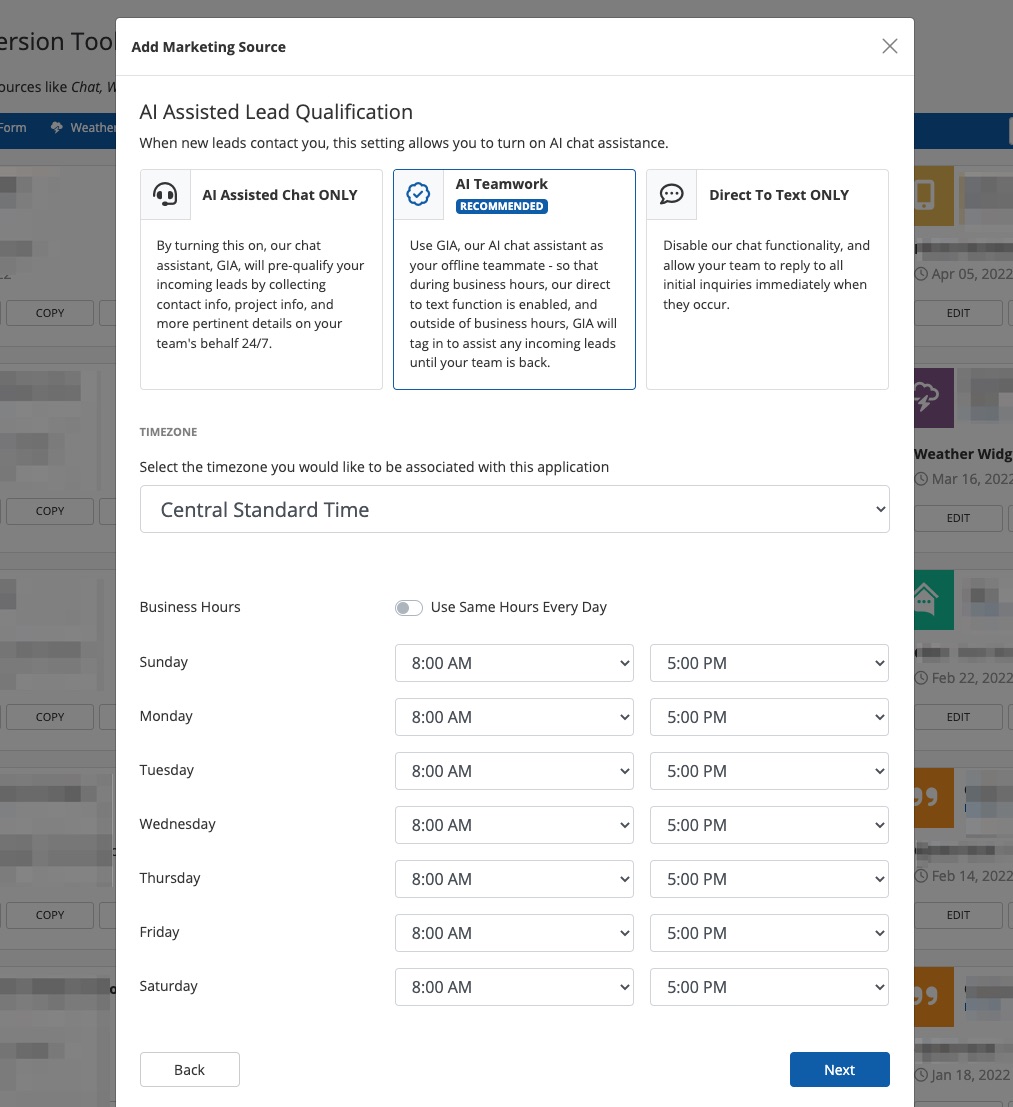Open the Central Standard Time timezone dropdown
1013x1107 pixels.
pyautogui.click(x=514, y=510)
